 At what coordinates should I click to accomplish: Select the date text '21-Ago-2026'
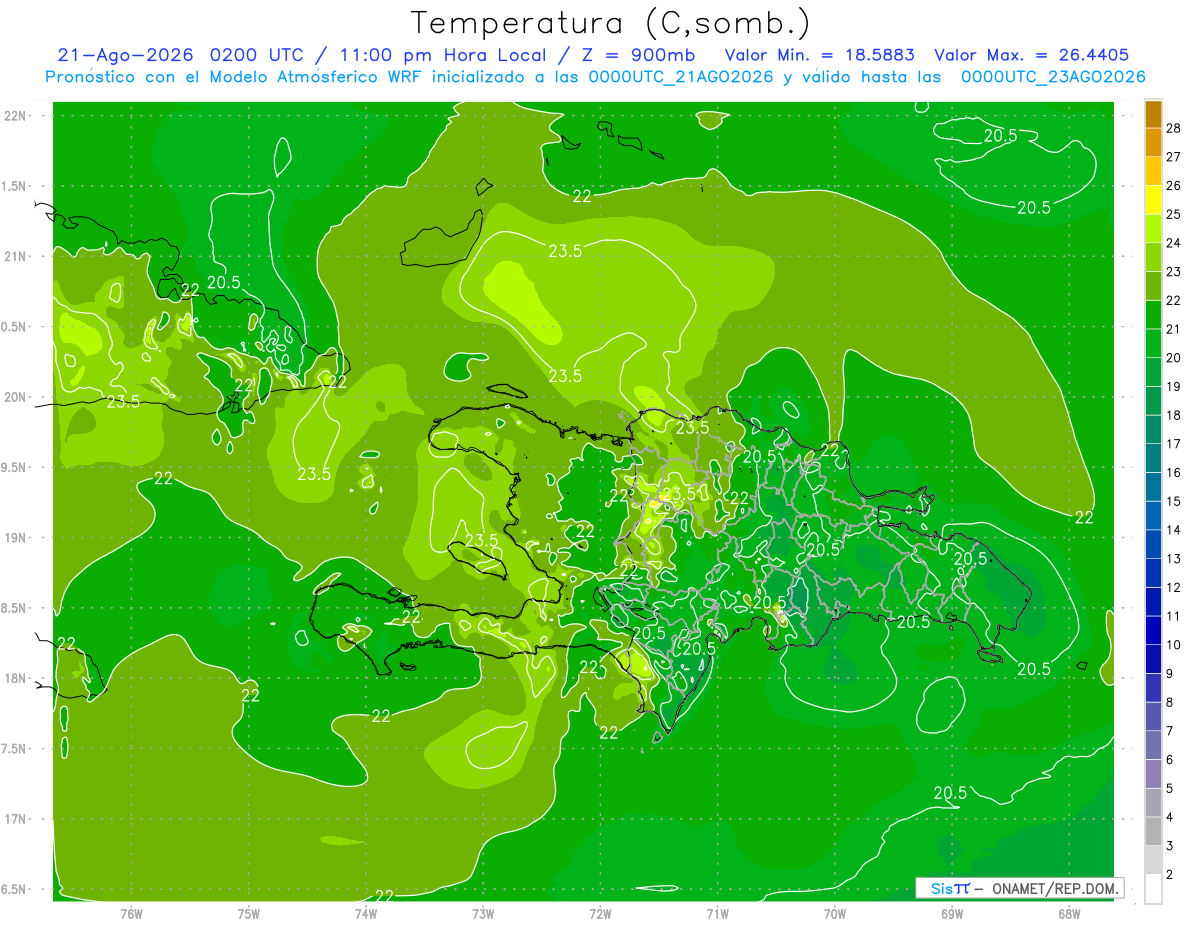pyautogui.click(x=126, y=55)
